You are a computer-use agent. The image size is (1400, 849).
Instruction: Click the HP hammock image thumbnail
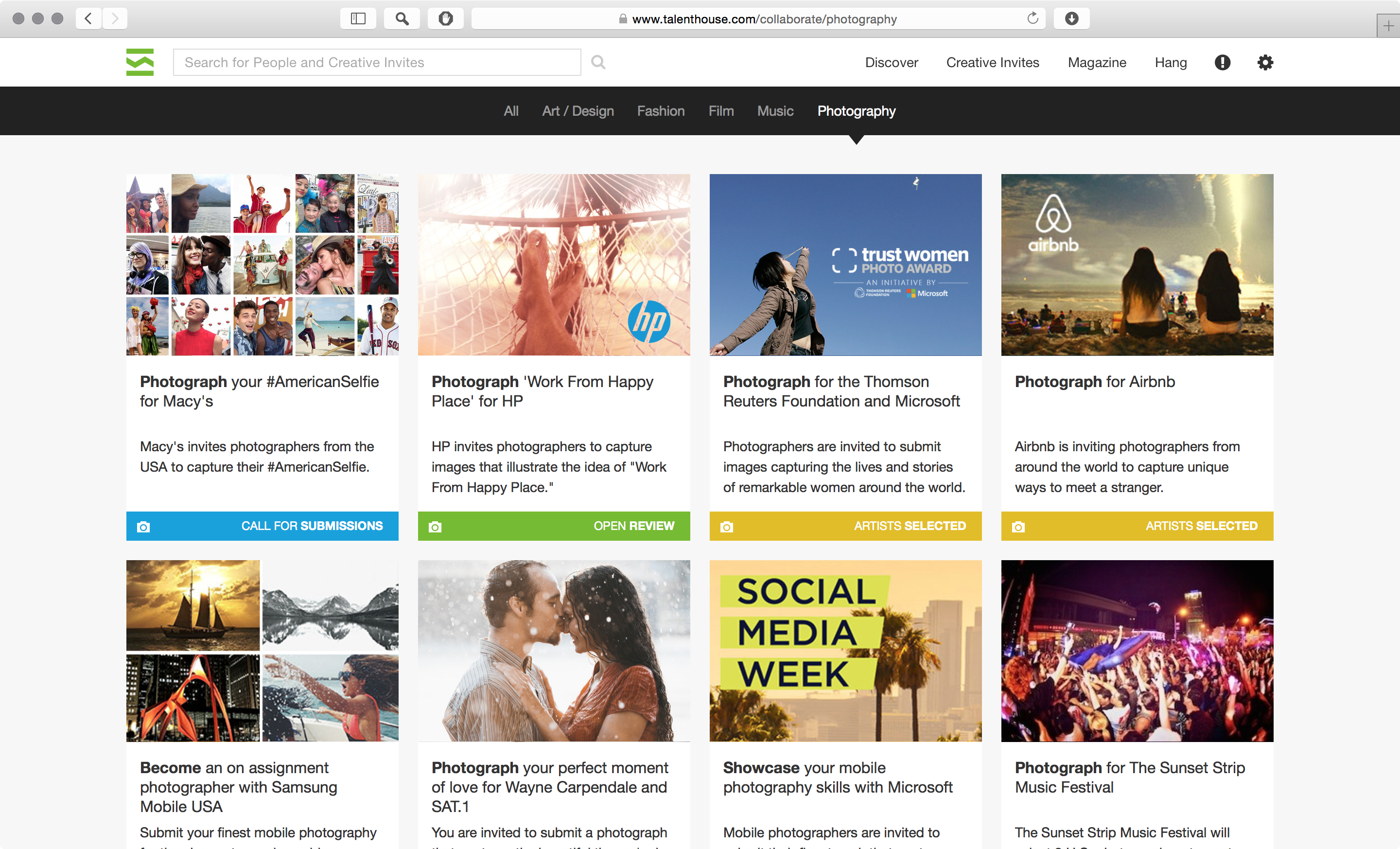(554, 265)
